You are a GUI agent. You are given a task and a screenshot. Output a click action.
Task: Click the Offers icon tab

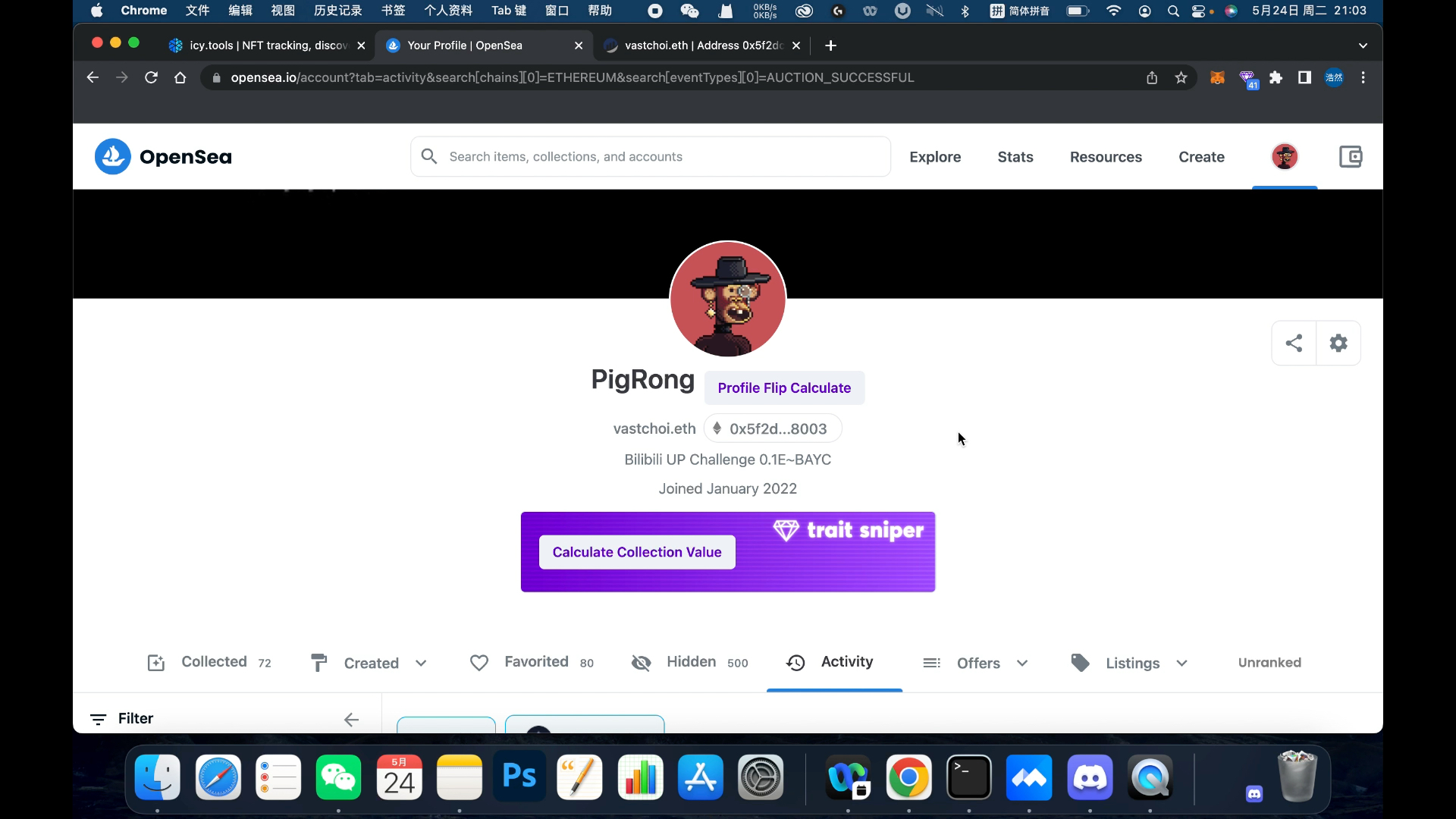click(x=931, y=662)
